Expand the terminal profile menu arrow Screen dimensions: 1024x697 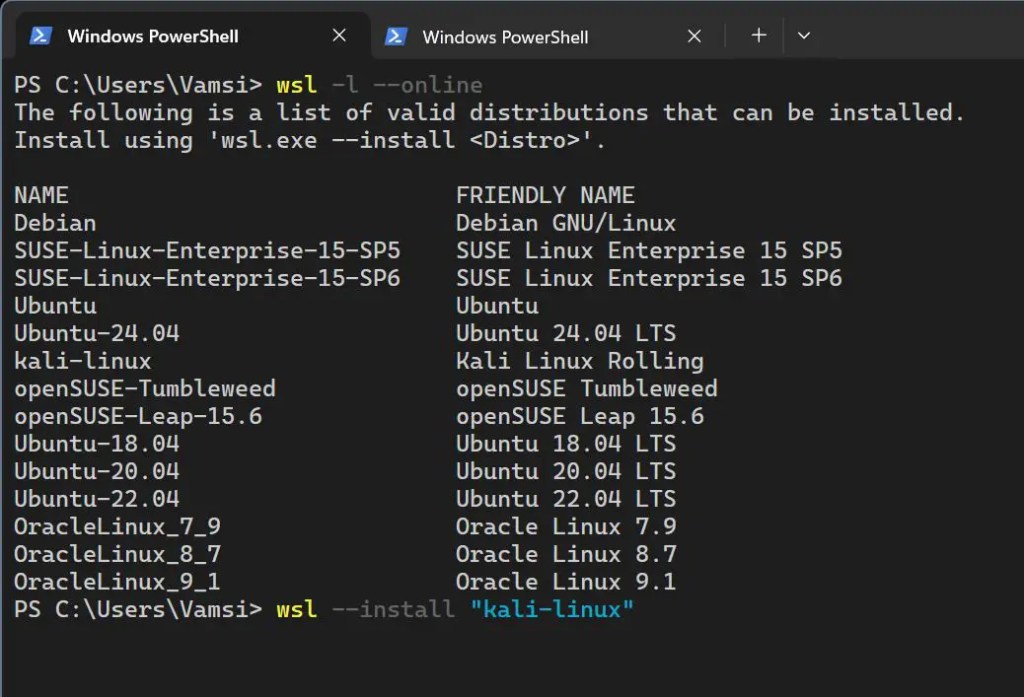pos(804,35)
